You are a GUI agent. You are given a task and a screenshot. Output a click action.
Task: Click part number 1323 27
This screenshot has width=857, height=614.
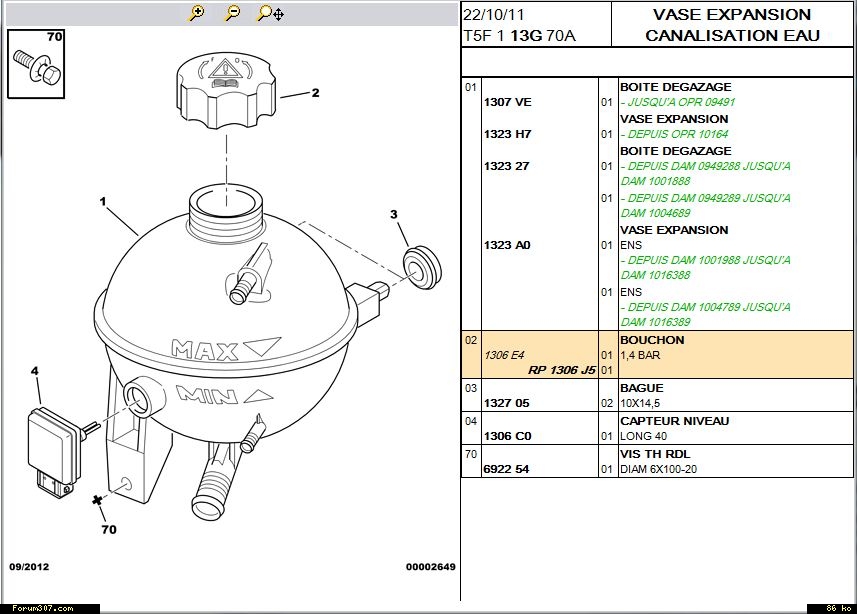[x=506, y=166]
